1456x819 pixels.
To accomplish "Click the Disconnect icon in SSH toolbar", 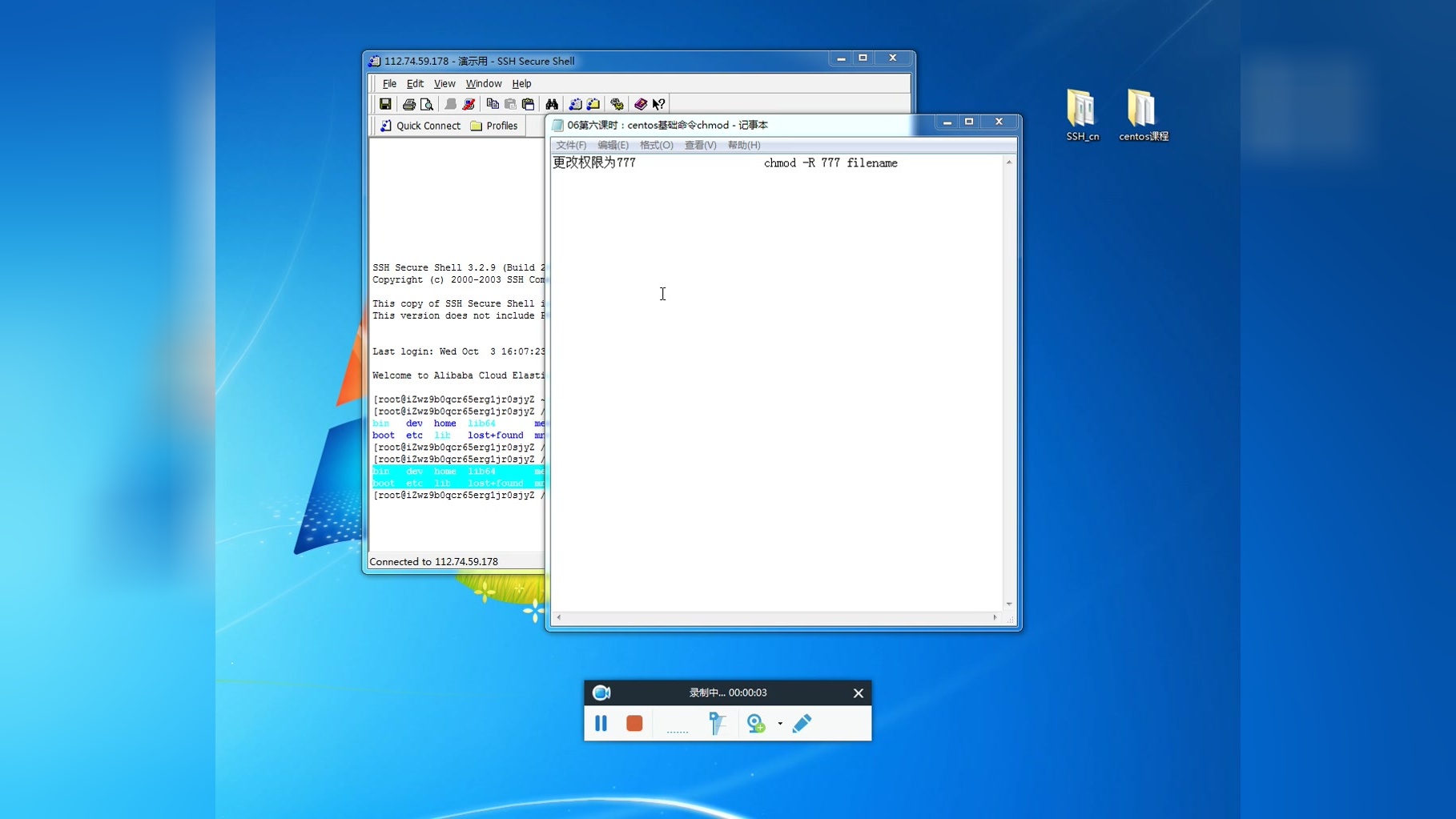I will tap(469, 104).
